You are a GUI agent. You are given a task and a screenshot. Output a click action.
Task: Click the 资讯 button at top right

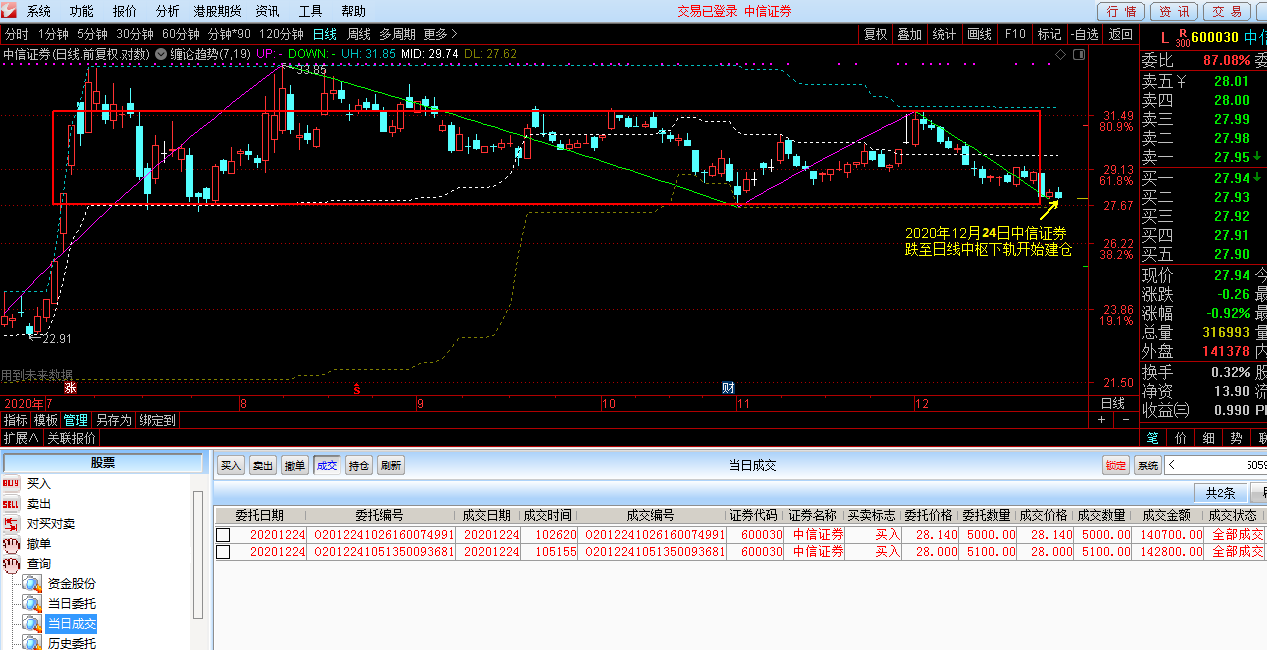pos(1174,12)
